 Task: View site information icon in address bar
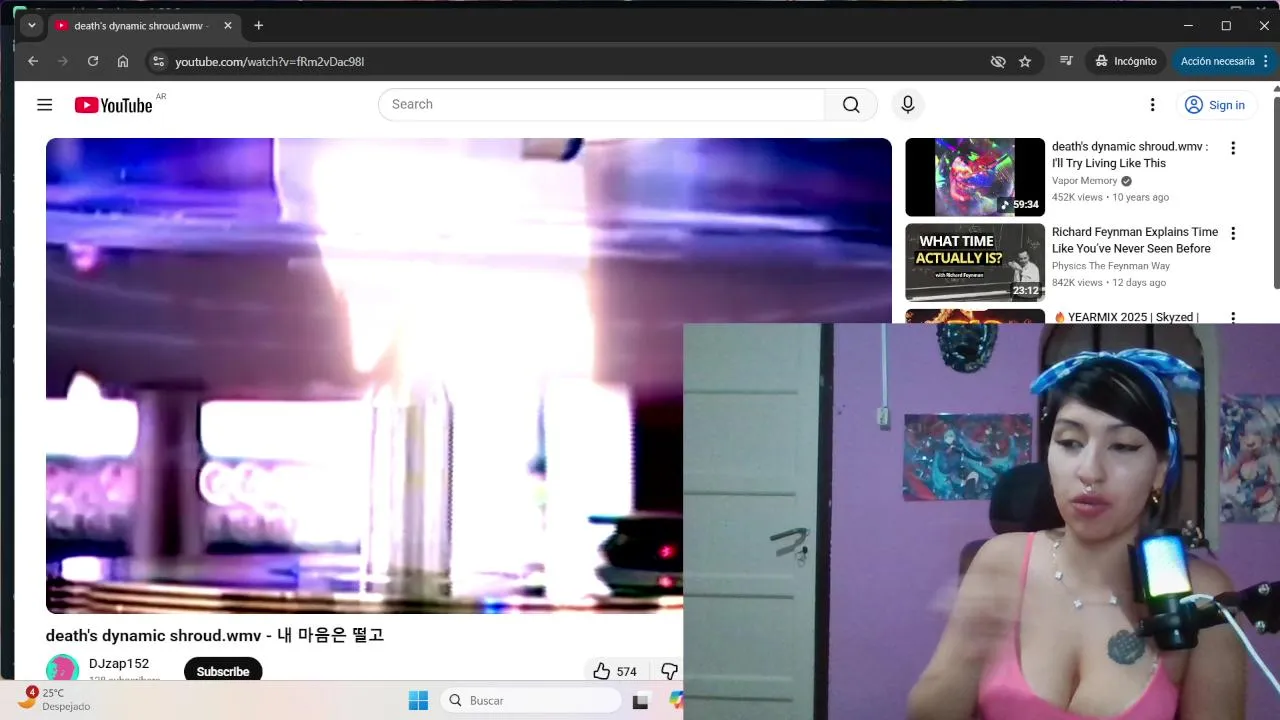point(157,61)
